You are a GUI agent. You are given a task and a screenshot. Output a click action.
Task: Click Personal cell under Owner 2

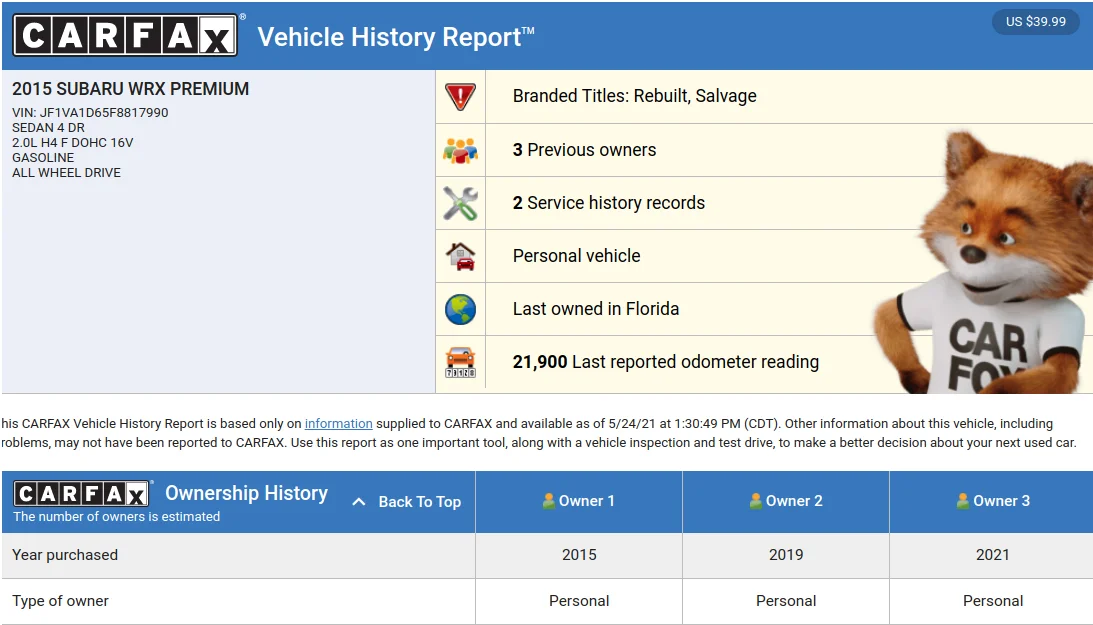coord(786,601)
